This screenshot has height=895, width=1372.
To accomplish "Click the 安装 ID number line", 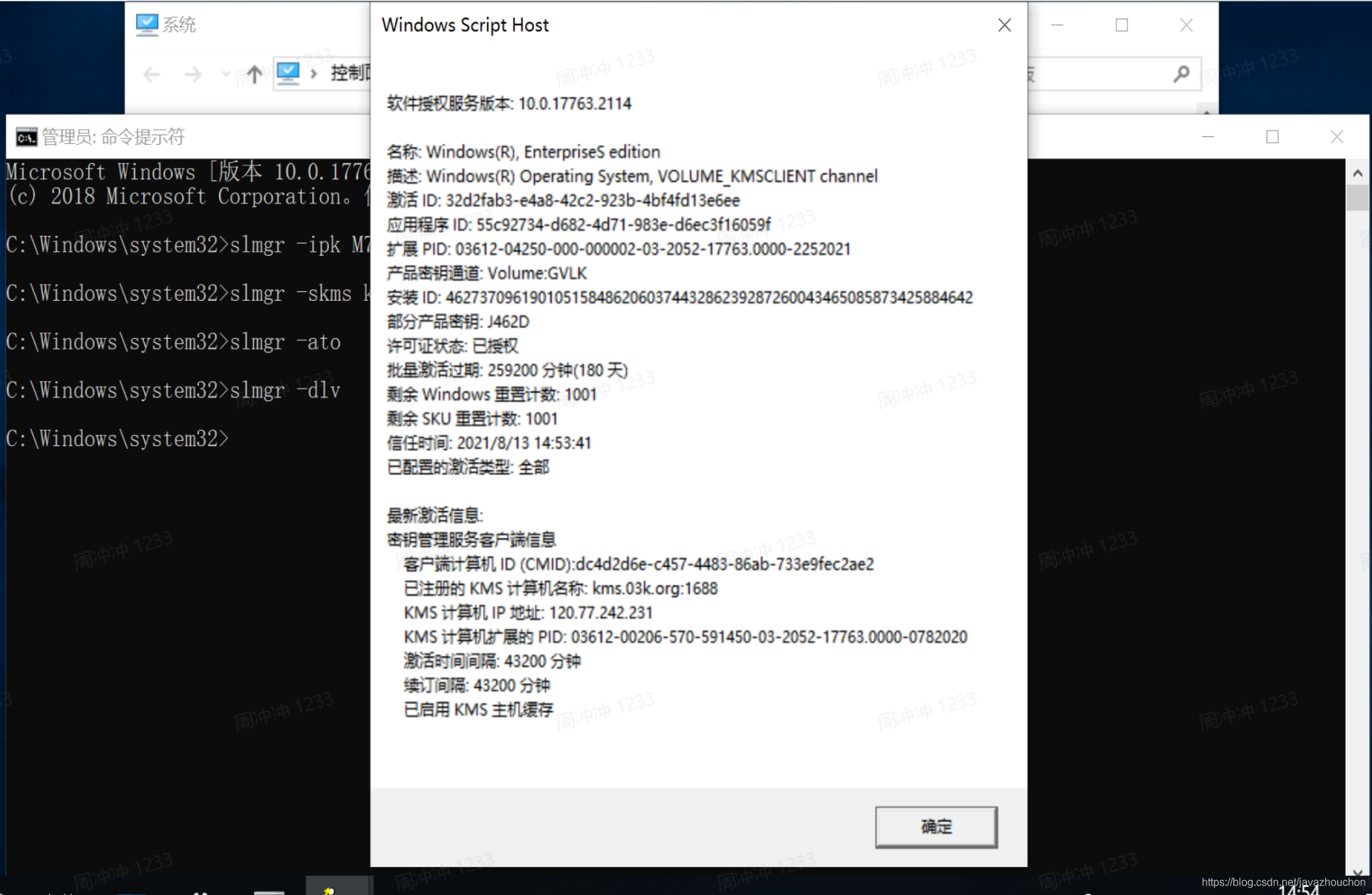I will click(680, 297).
